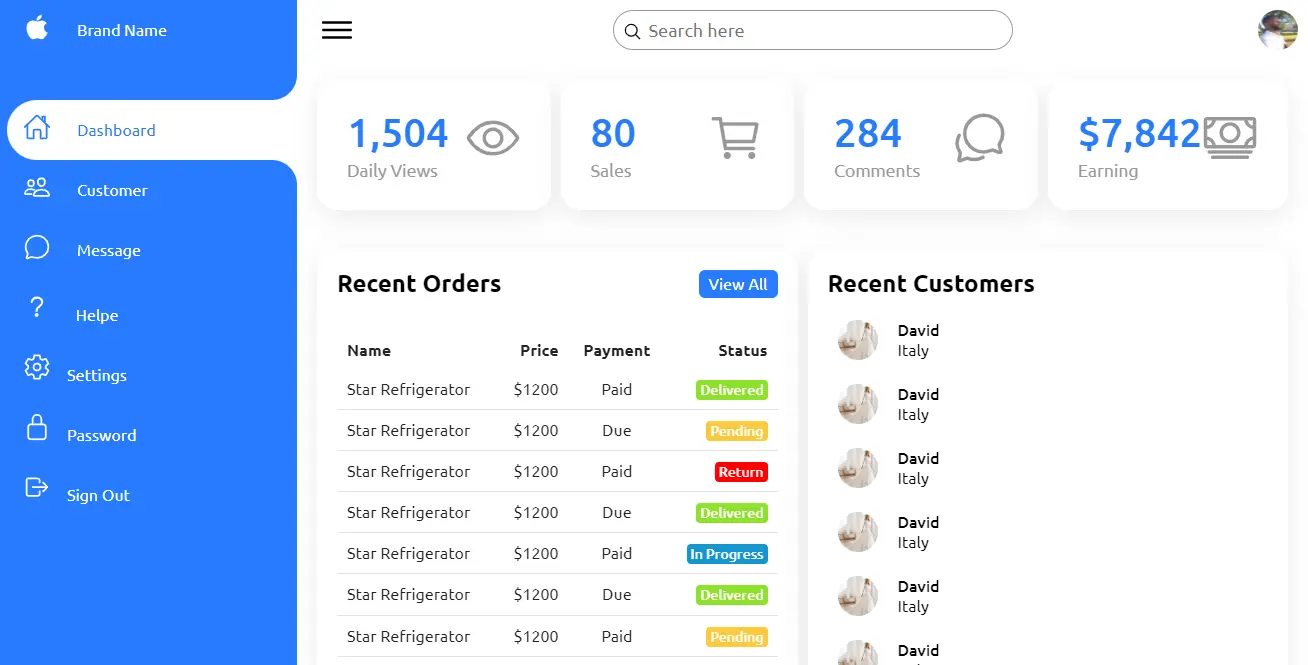Open the Customer menu item

coord(112,190)
